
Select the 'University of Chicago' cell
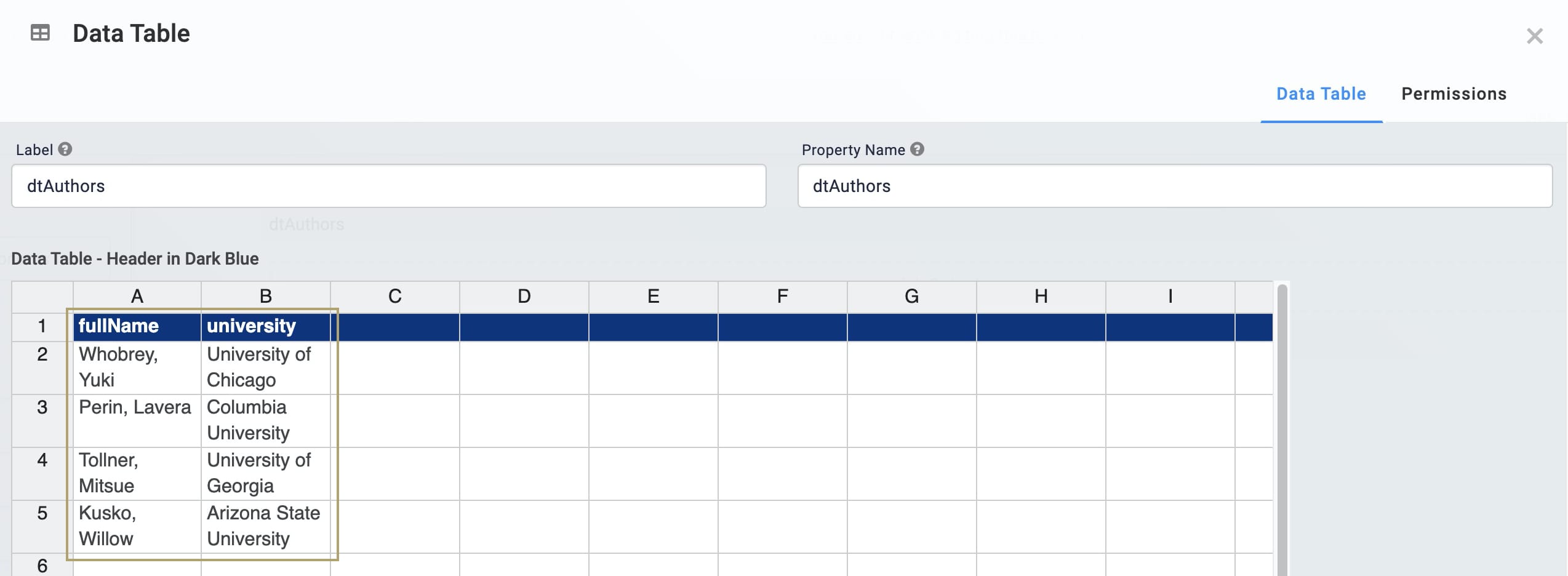[266, 367]
